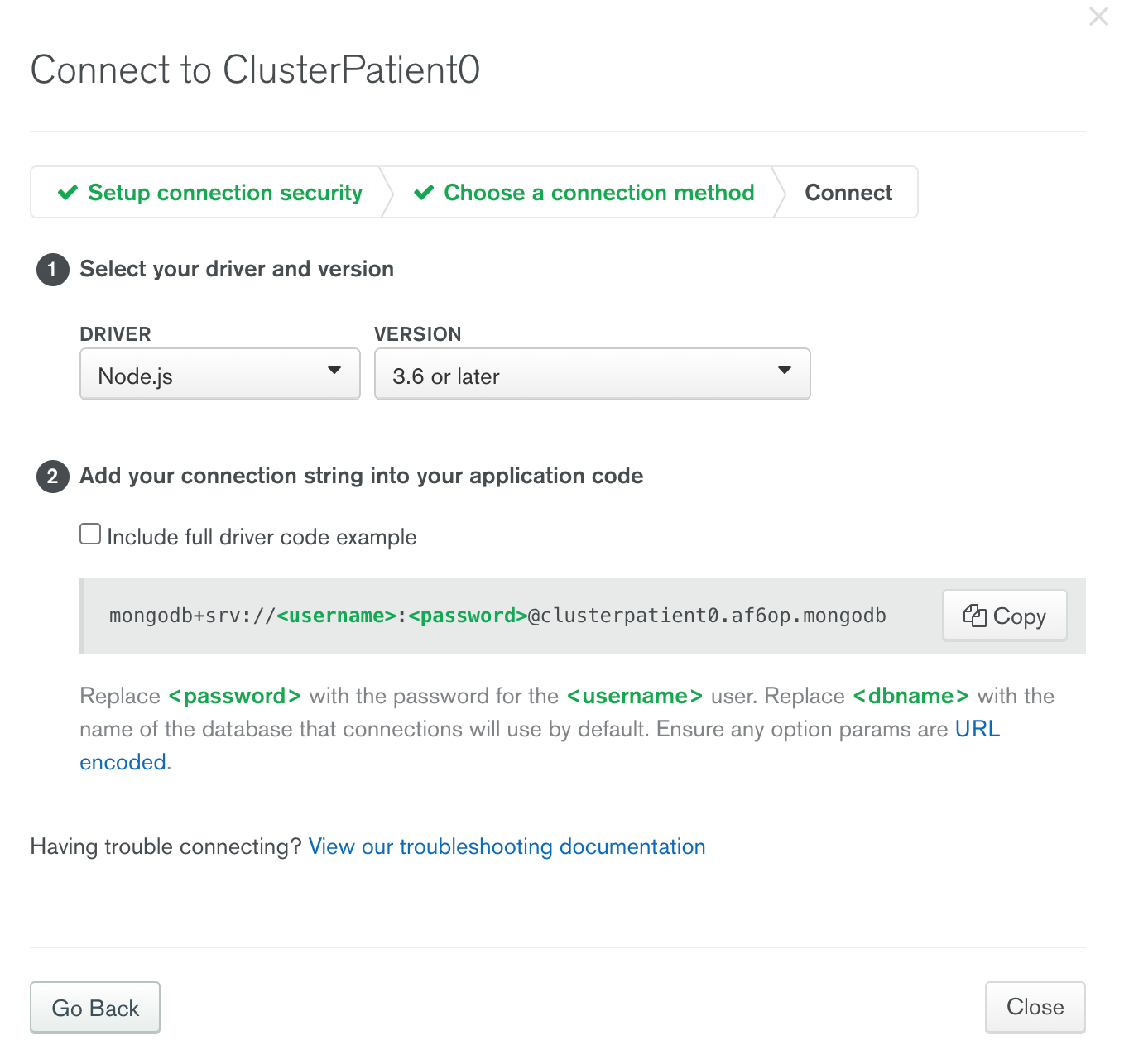
Task: Click the Version dropdown arrow
Action: coord(785,371)
